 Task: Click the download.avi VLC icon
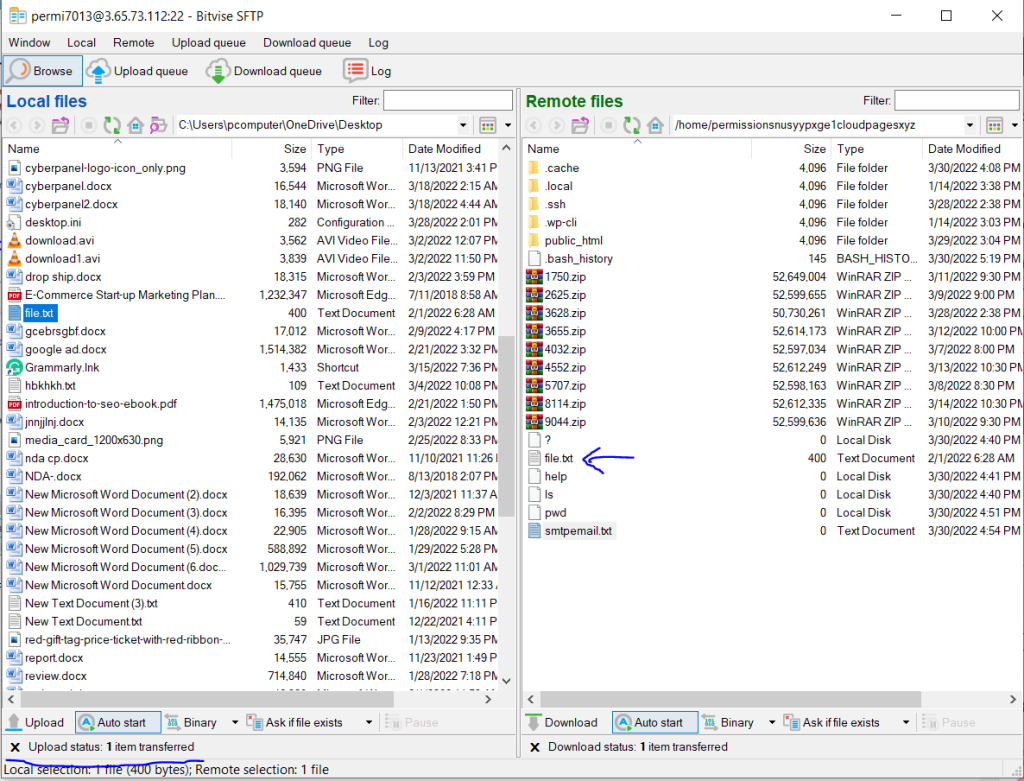[x=14, y=240]
